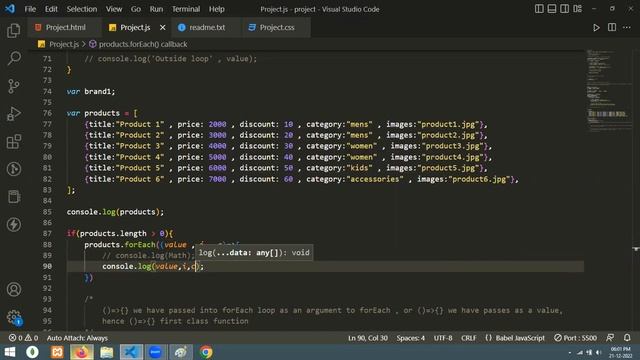This screenshot has height=360, width=640.
Task: Click line number 87 in gutter
Action: pyautogui.click(x=47, y=233)
